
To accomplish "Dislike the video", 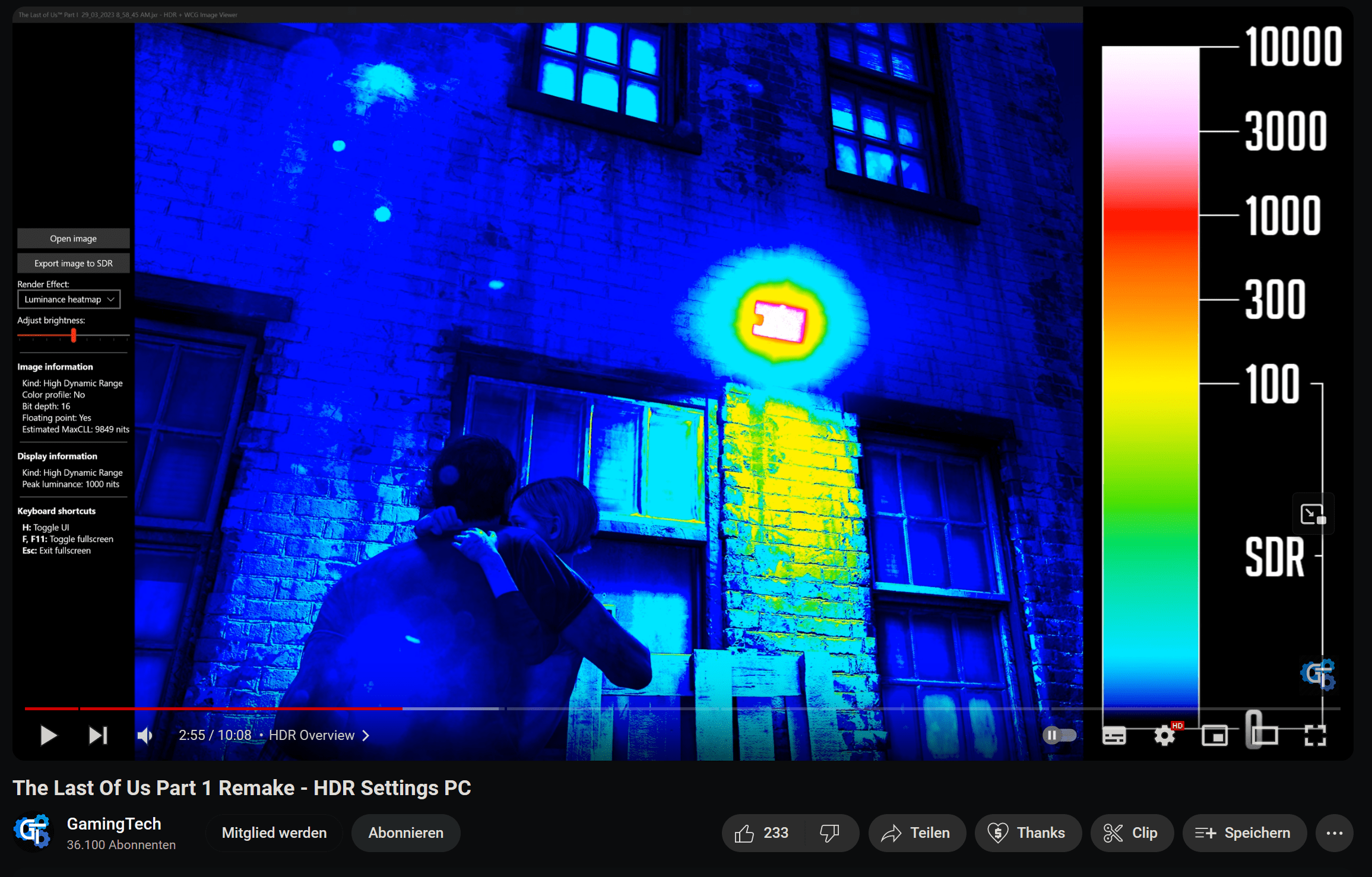I will (x=829, y=833).
